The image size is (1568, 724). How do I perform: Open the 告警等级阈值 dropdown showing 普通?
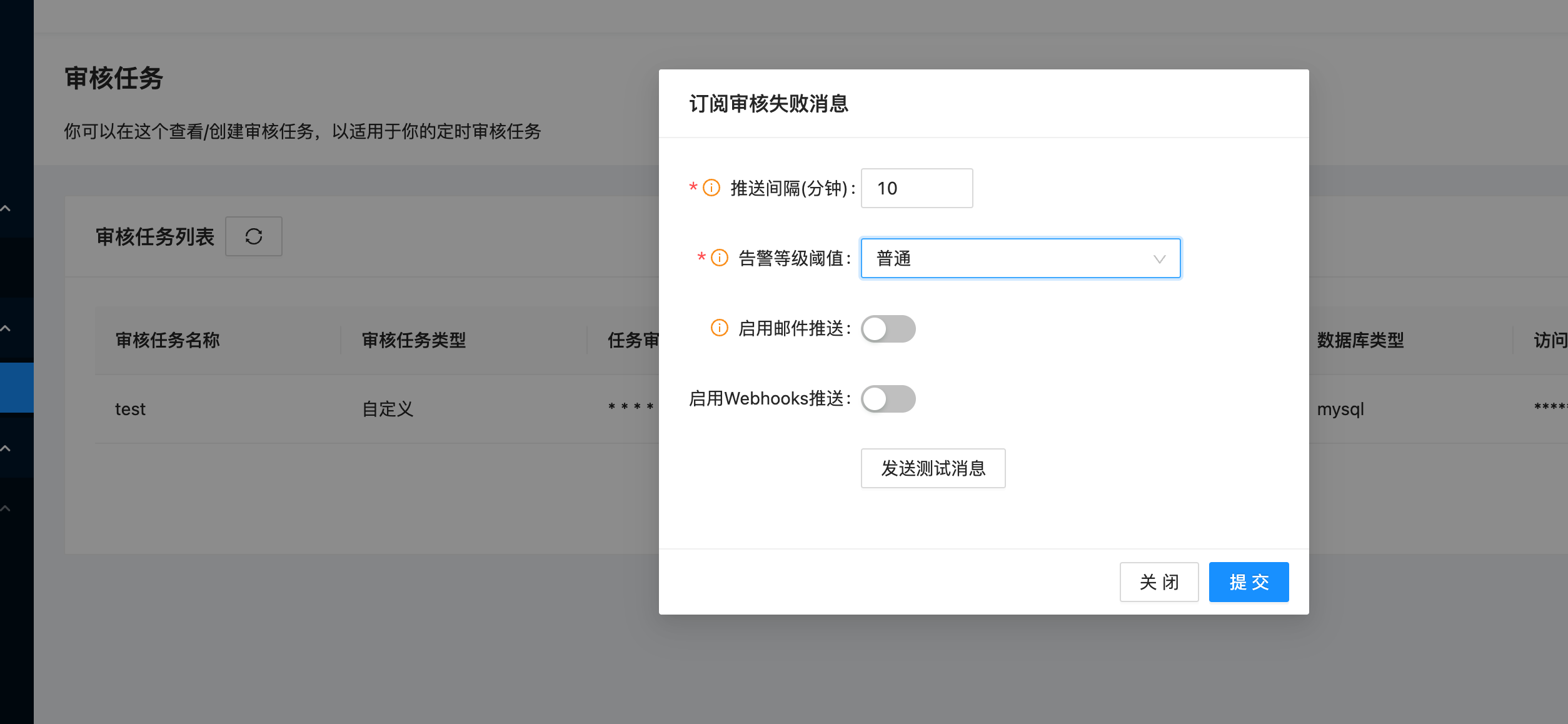click(x=1020, y=258)
